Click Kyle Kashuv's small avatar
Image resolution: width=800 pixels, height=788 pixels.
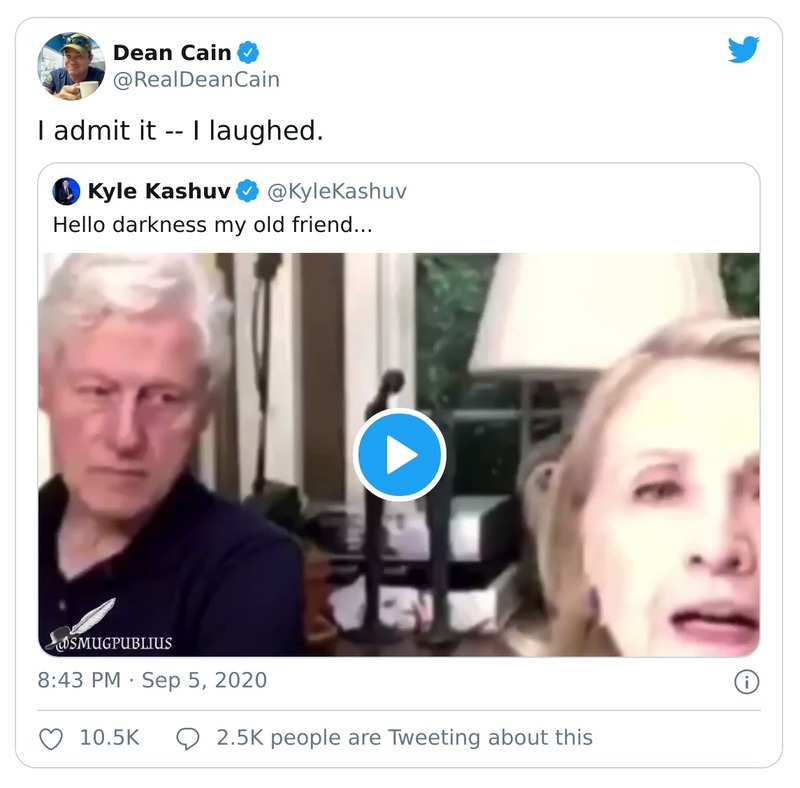point(66,191)
